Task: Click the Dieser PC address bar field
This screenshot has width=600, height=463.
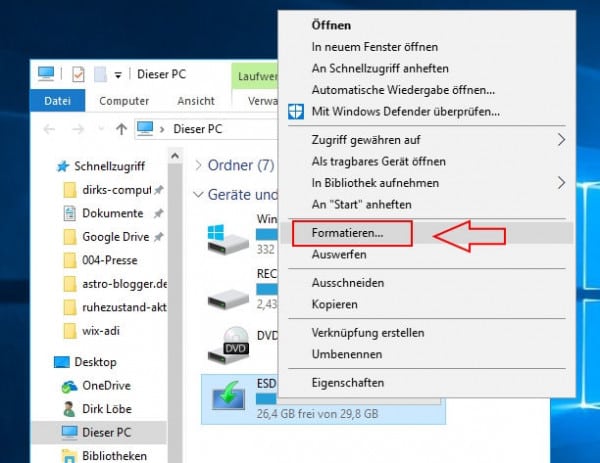Action: click(200, 128)
